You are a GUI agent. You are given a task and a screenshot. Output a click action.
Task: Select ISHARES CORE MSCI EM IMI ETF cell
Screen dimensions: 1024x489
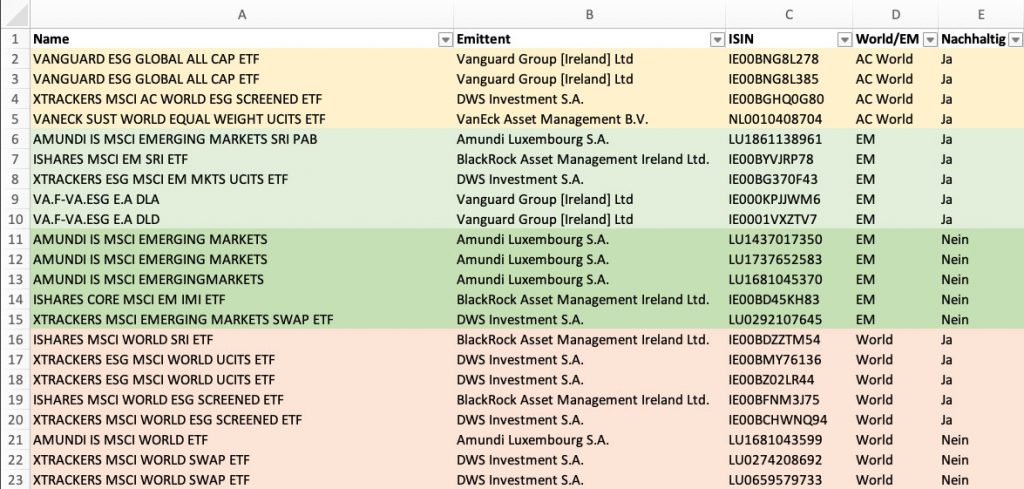[x=242, y=300]
